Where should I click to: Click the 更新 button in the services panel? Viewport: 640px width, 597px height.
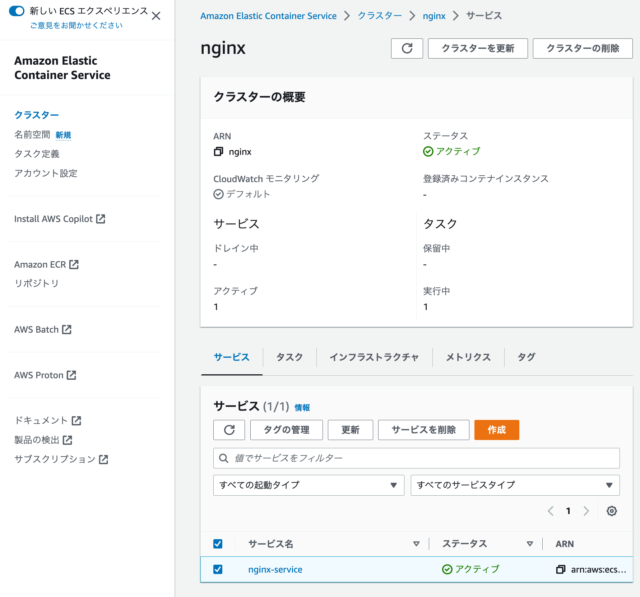(350, 430)
